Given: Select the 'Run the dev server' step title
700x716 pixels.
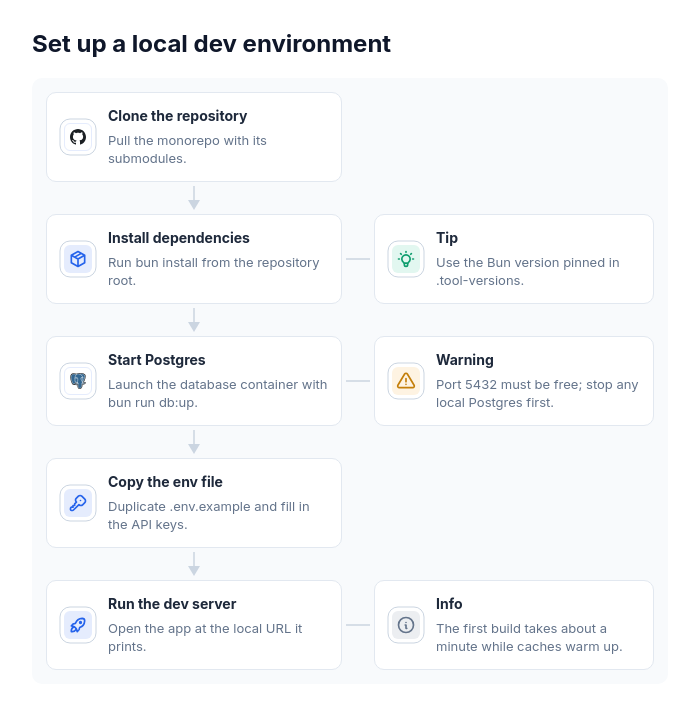Looking at the screenshot, I should pyautogui.click(x=172, y=604).
